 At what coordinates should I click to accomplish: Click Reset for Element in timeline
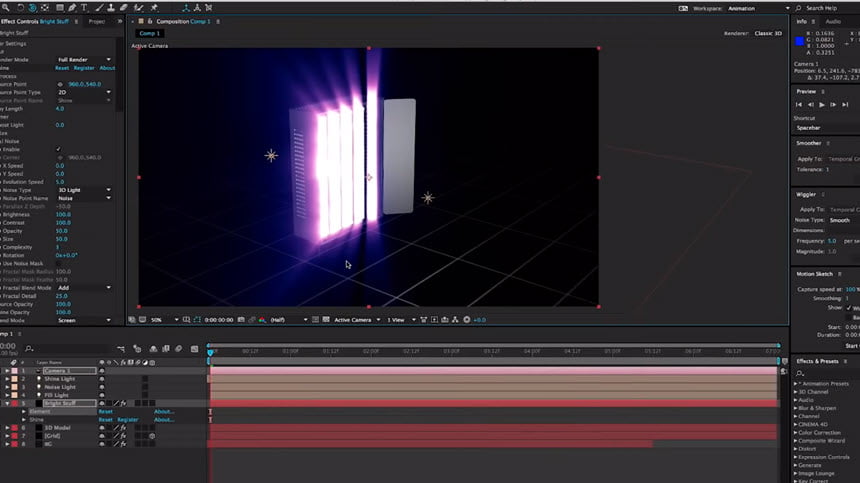pyautogui.click(x=105, y=411)
